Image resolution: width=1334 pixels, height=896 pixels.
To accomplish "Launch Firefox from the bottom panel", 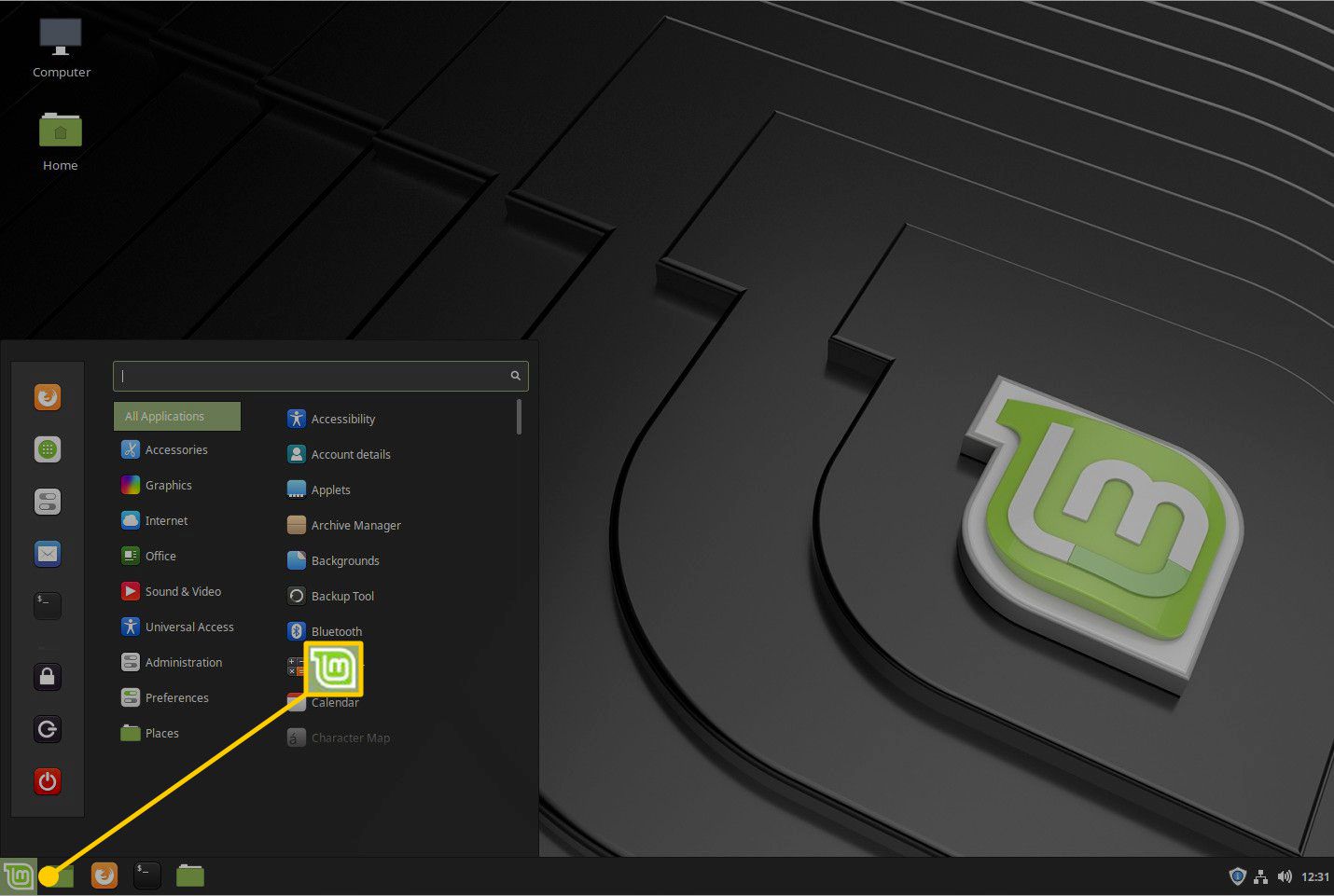I will 104,875.
